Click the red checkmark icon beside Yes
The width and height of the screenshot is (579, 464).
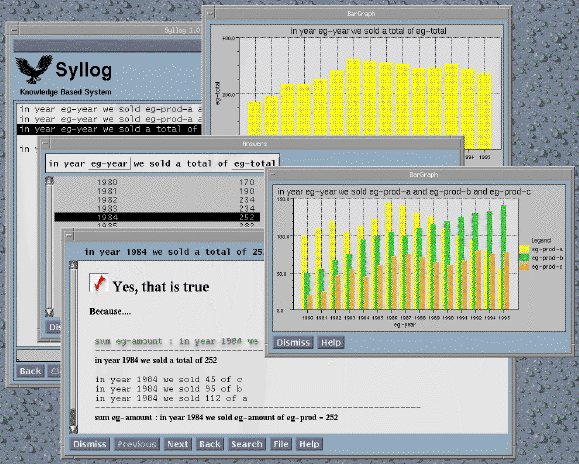(99, 283)
